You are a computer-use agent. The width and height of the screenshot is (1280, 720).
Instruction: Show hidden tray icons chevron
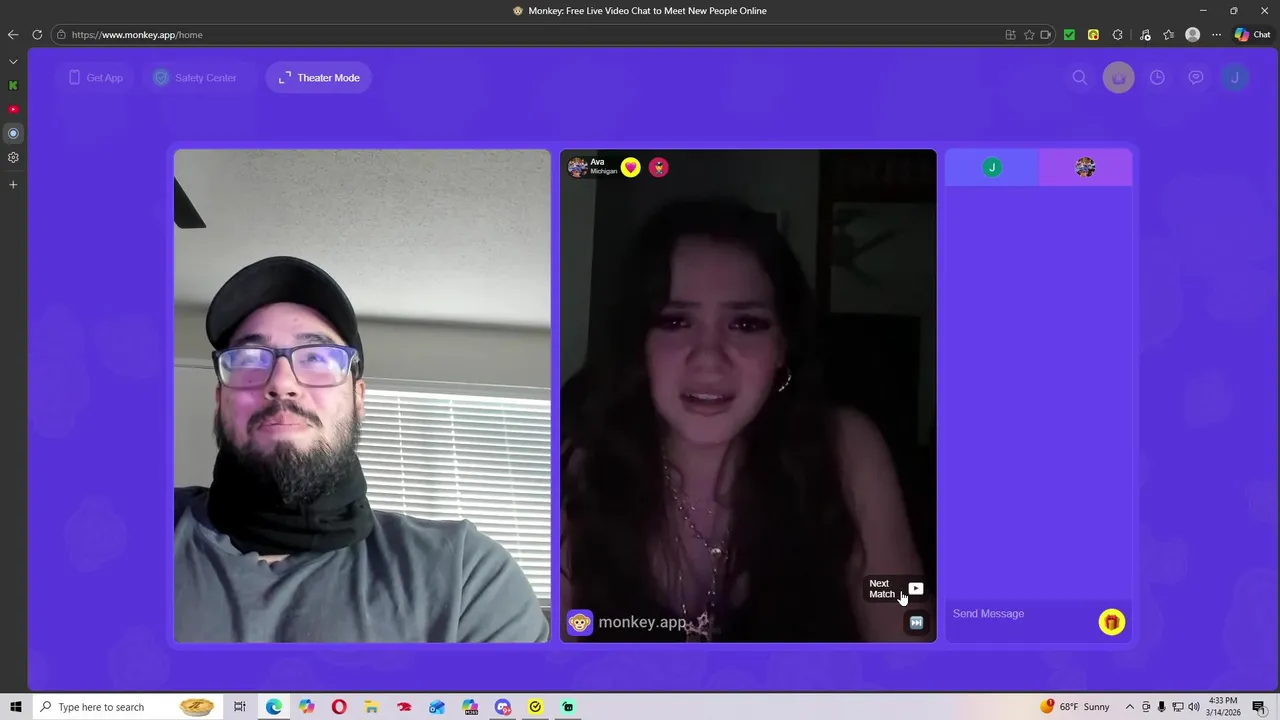[1130, 707]
